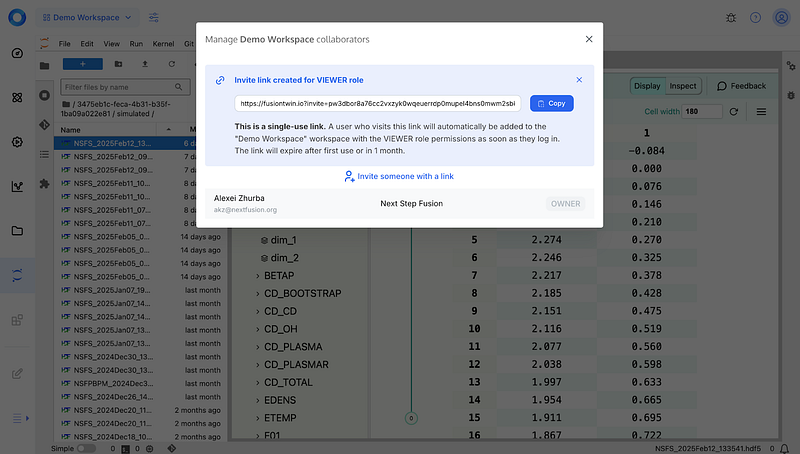Screen dimensions: 800x454
Task: Open the folder icon in left sidebar
Action: 17,230
